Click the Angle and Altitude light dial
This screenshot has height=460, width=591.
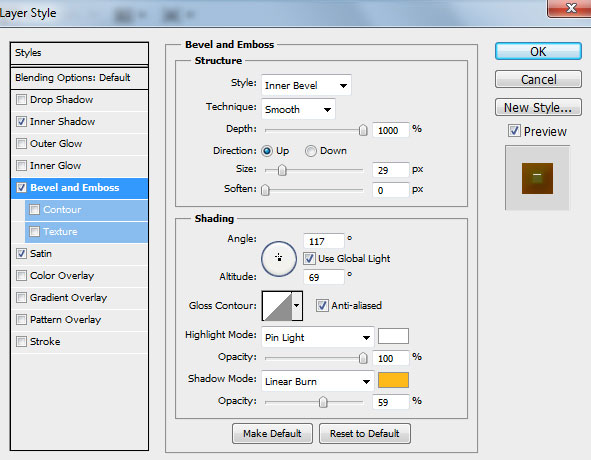coord(279,259)
